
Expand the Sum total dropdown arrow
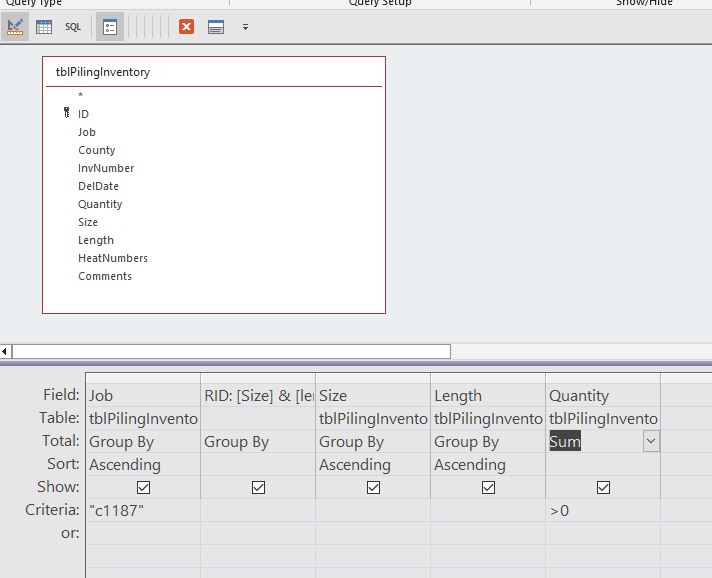pyautogui.click(x=651, y=441)
